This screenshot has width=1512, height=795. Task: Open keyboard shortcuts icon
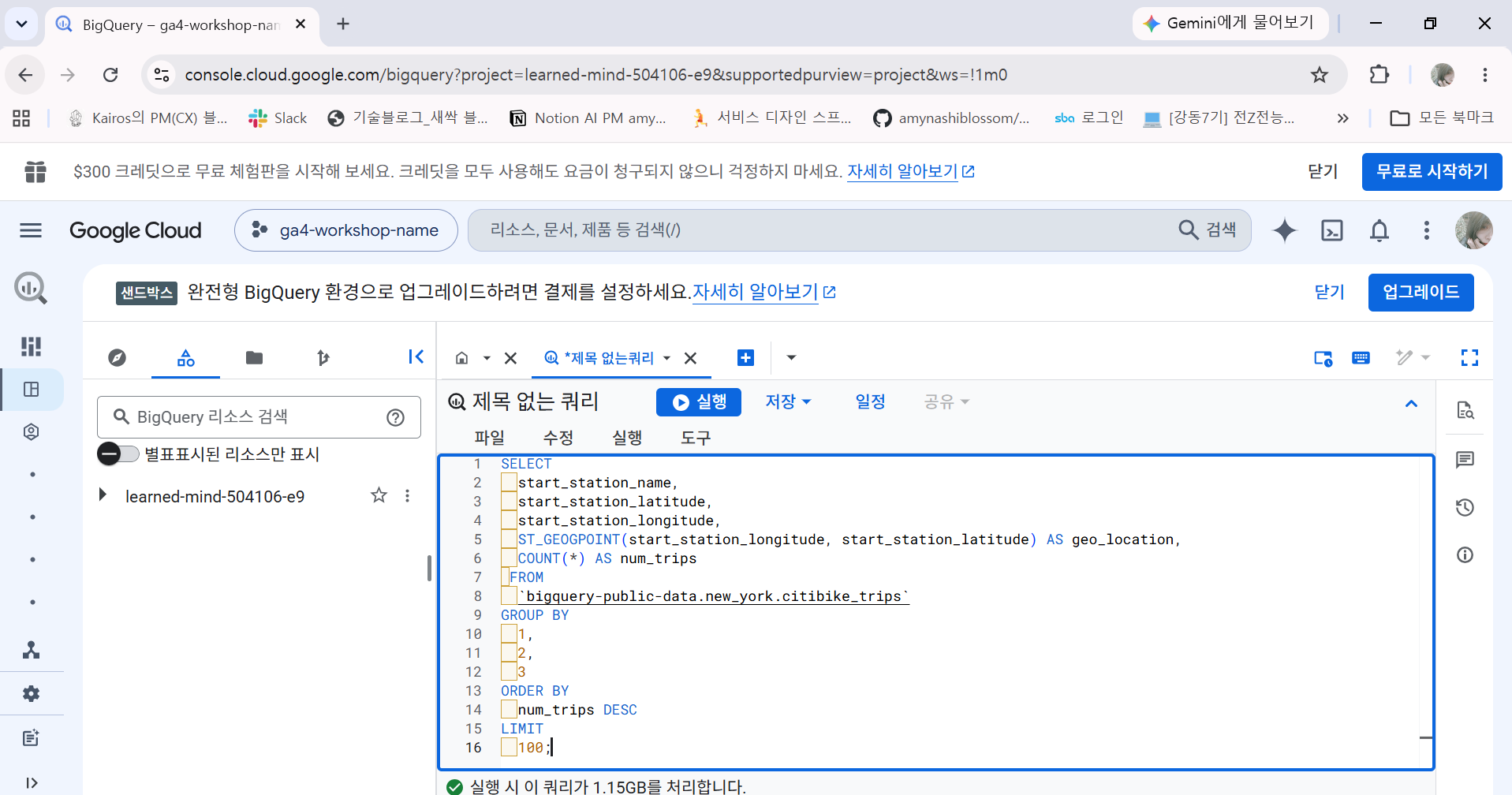(1361, 358)
